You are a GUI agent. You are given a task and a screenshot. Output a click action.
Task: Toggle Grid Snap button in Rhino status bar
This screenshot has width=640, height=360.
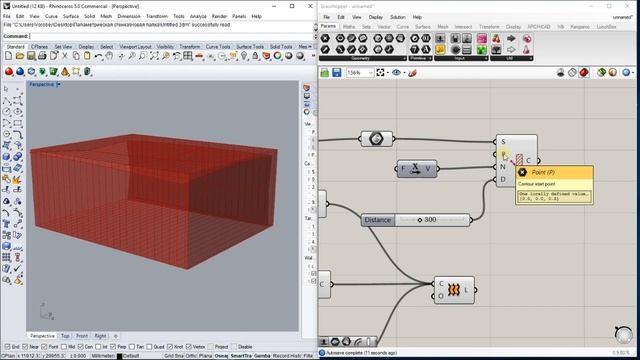coord(174,356)
